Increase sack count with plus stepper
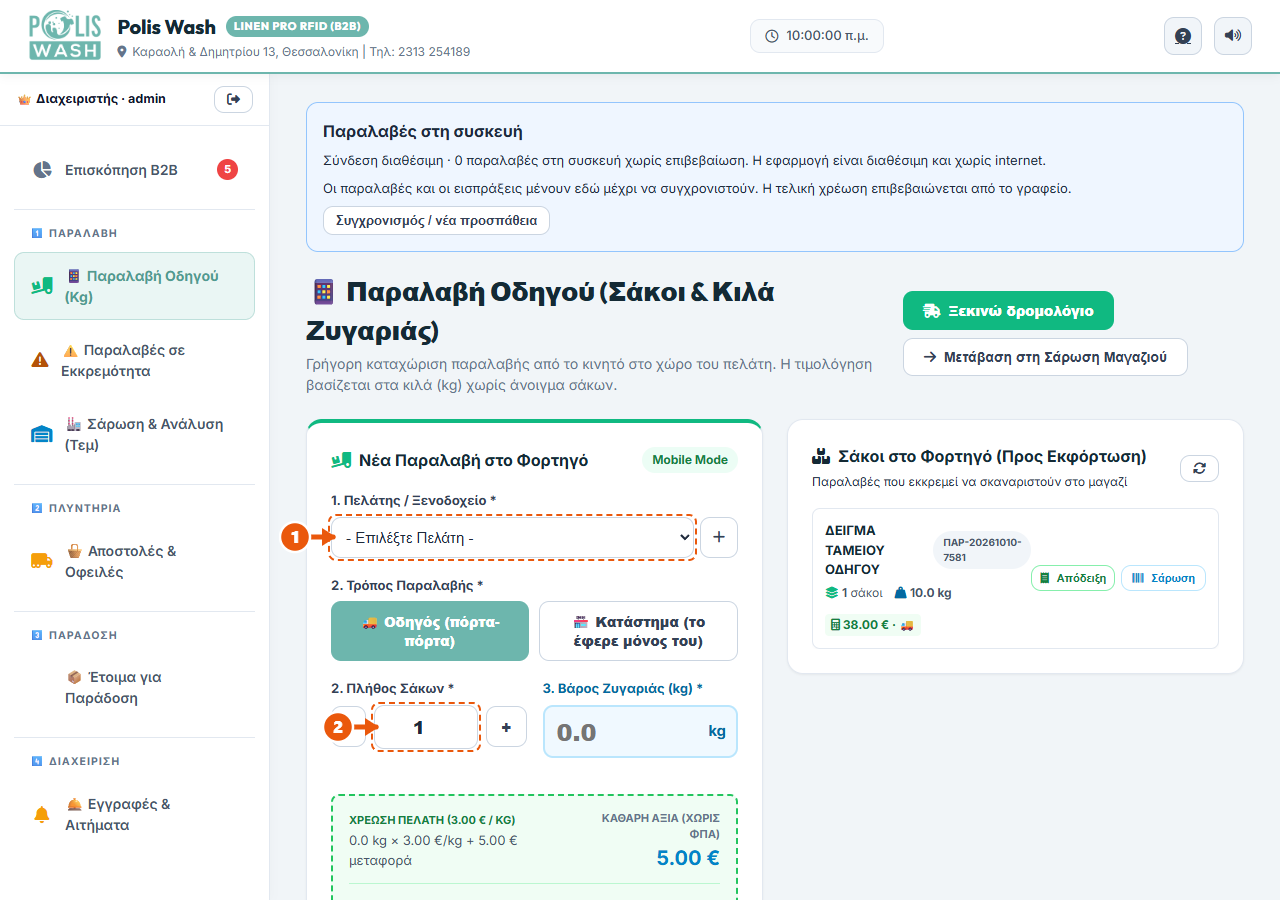Screen dimensions: 1280x900 pyautogui.click(x=506, y=727)
